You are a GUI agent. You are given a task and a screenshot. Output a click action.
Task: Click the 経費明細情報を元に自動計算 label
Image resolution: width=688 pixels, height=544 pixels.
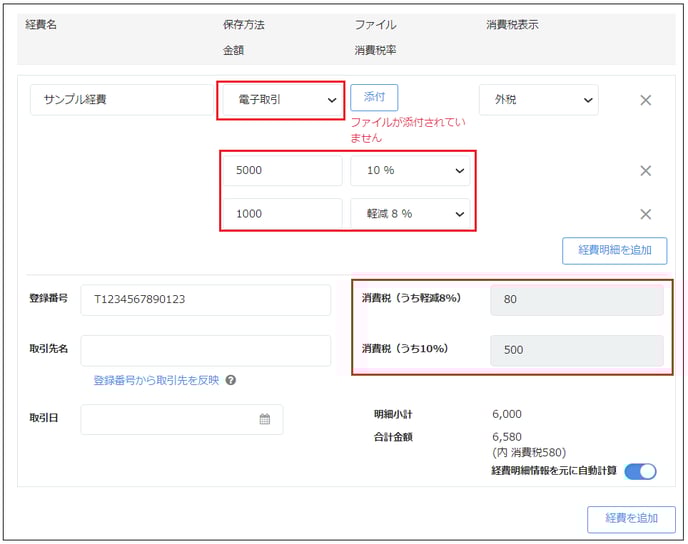pos(554,471)
